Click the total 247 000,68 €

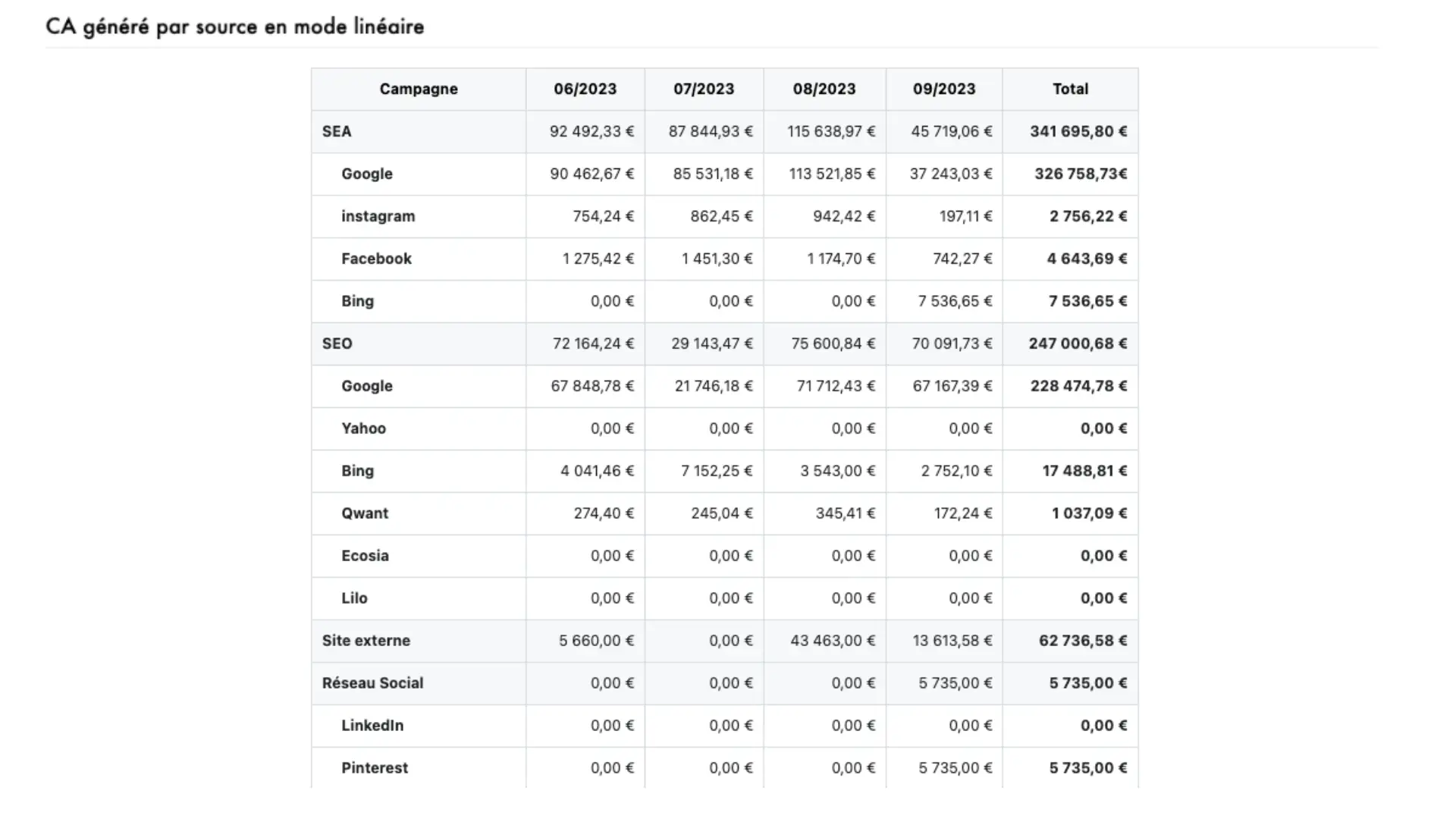coord(1078,344)
